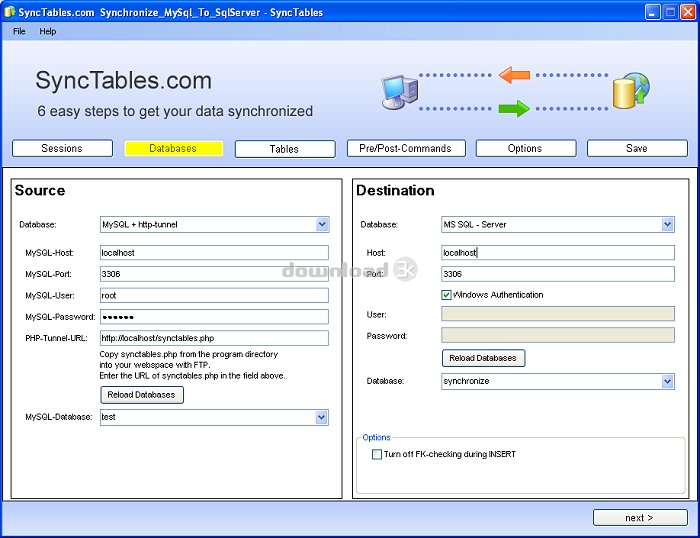Click the MySQL-Password field

click(214, 317)
